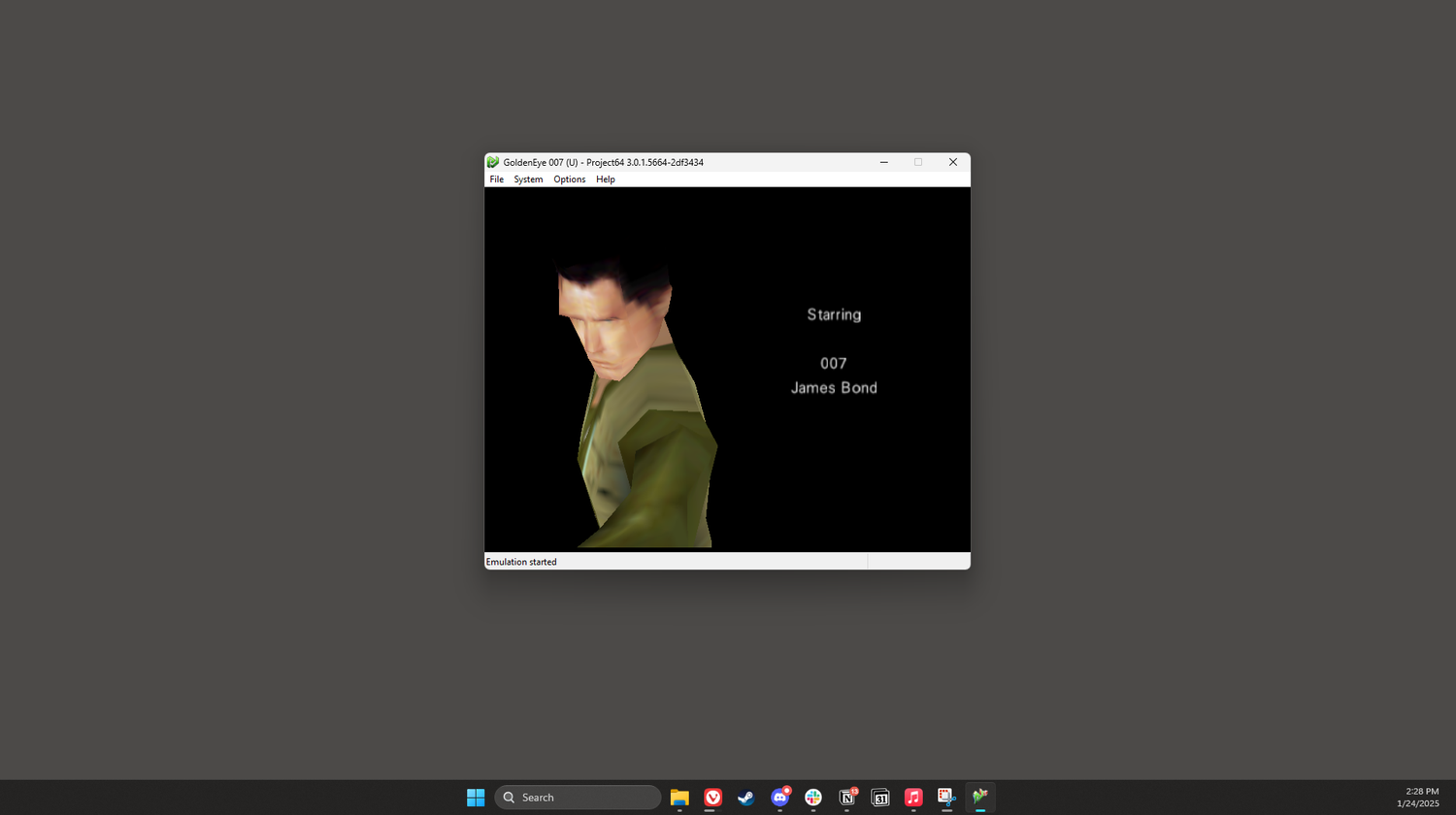This screenshot has height=815, width=1456.
Task: Select the Project64 icon in the taskbar
Action: click(x=980, y=798)
